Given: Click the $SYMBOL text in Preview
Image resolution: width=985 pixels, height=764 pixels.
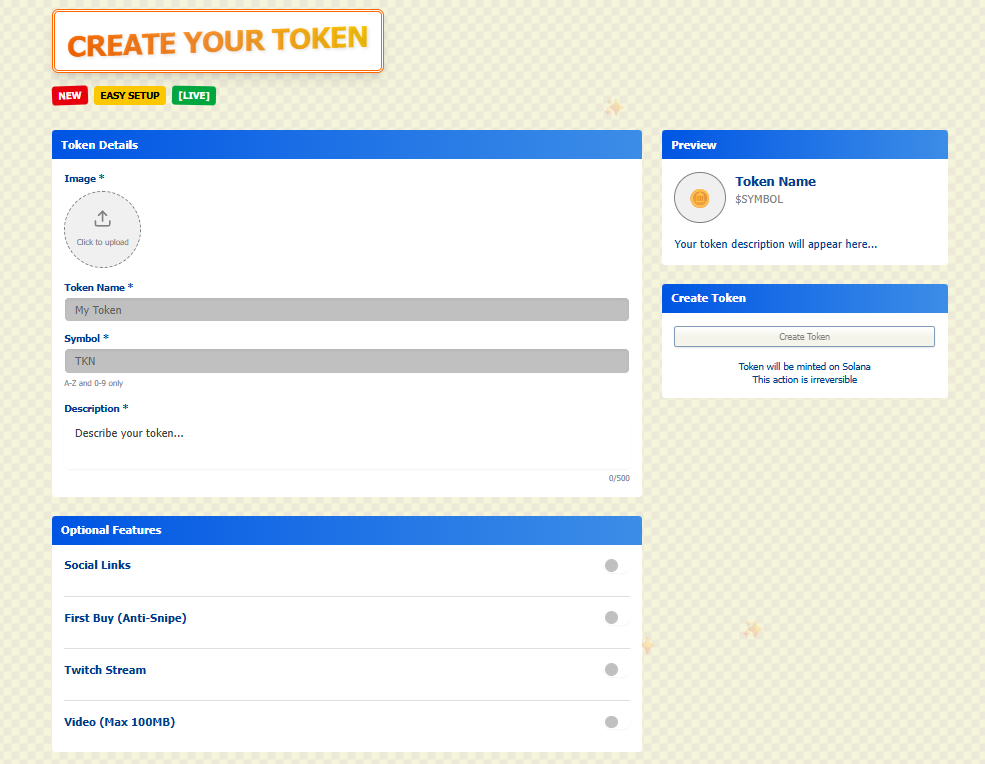Looking at the screenshot, I should (759, 199).
